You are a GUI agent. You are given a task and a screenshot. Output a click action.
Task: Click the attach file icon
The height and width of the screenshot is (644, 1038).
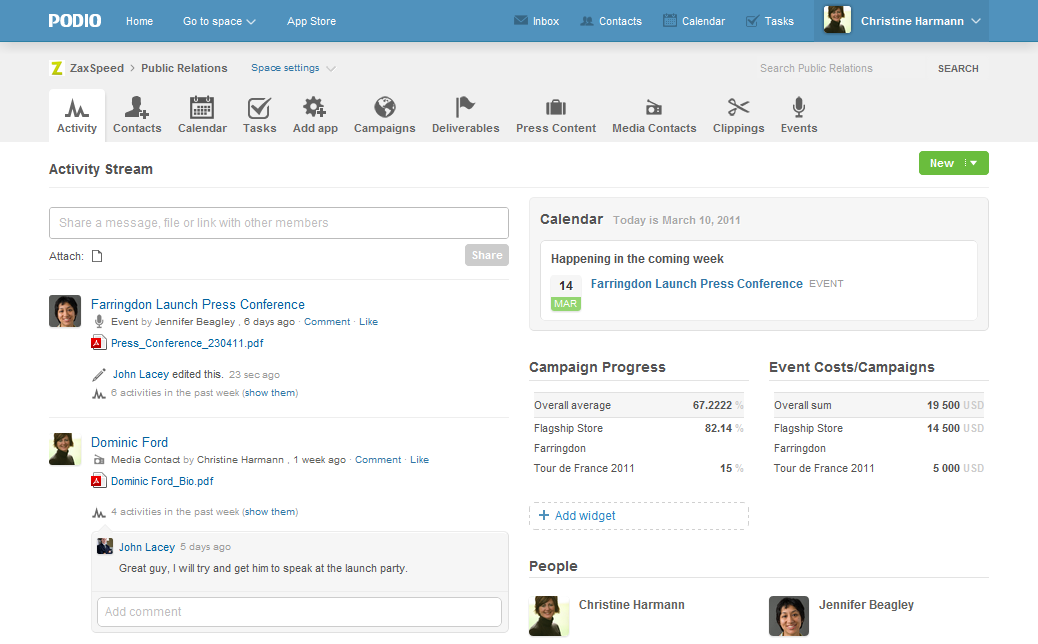point(97,256)
